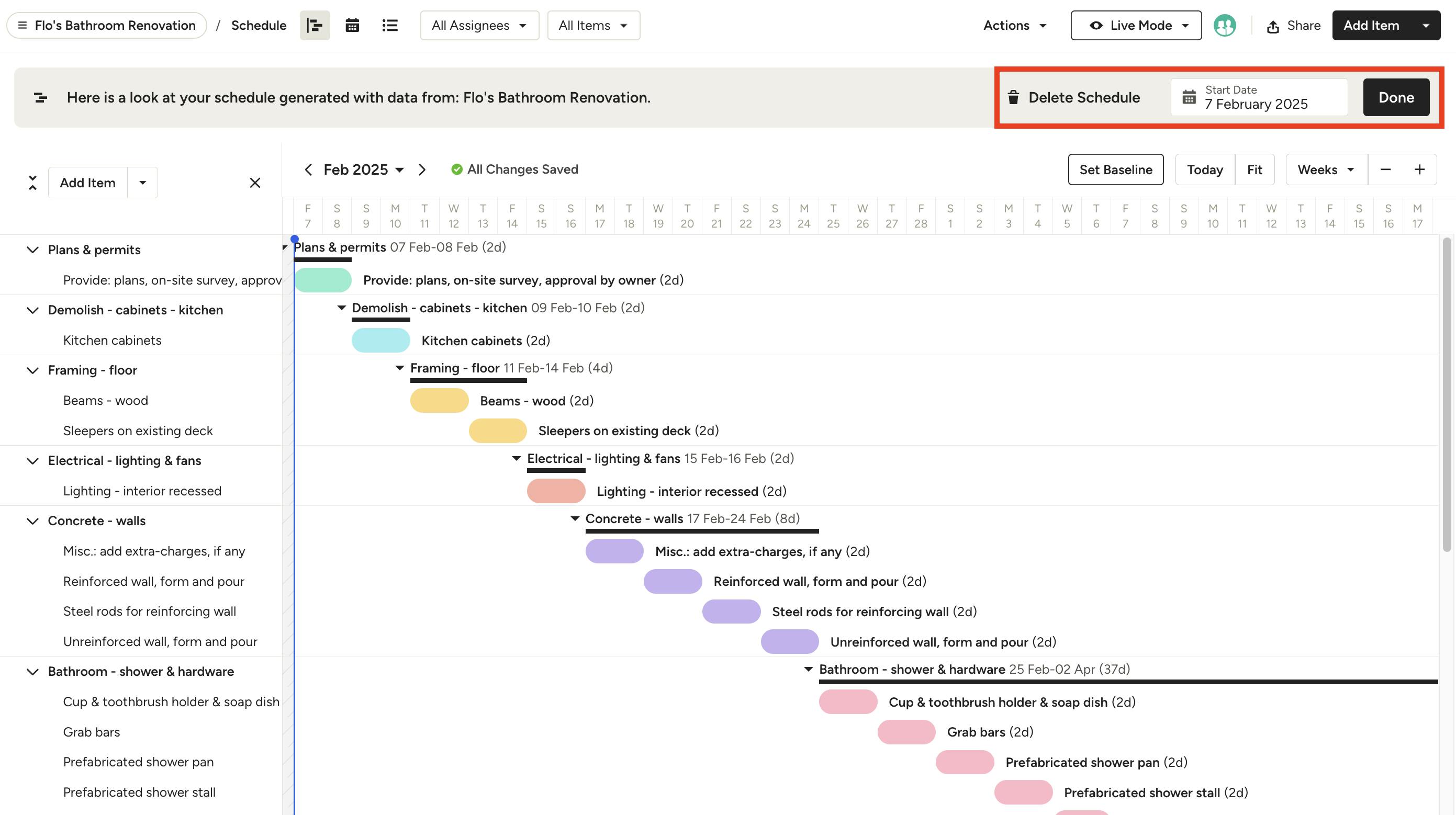Toggle Live Mode
1456x815 pixels.
(1136, 25)
